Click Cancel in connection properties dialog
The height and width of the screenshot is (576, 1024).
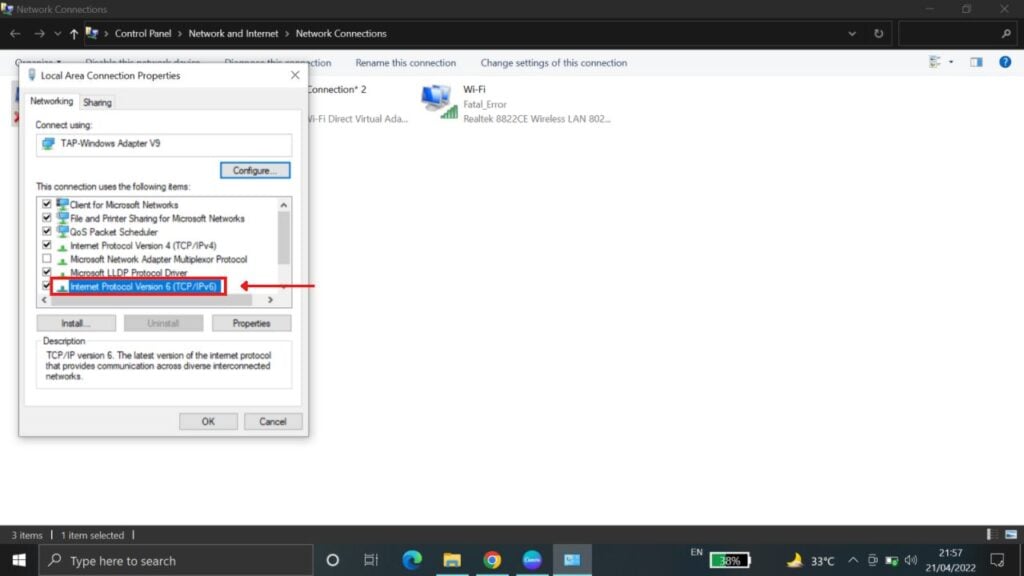272,422
